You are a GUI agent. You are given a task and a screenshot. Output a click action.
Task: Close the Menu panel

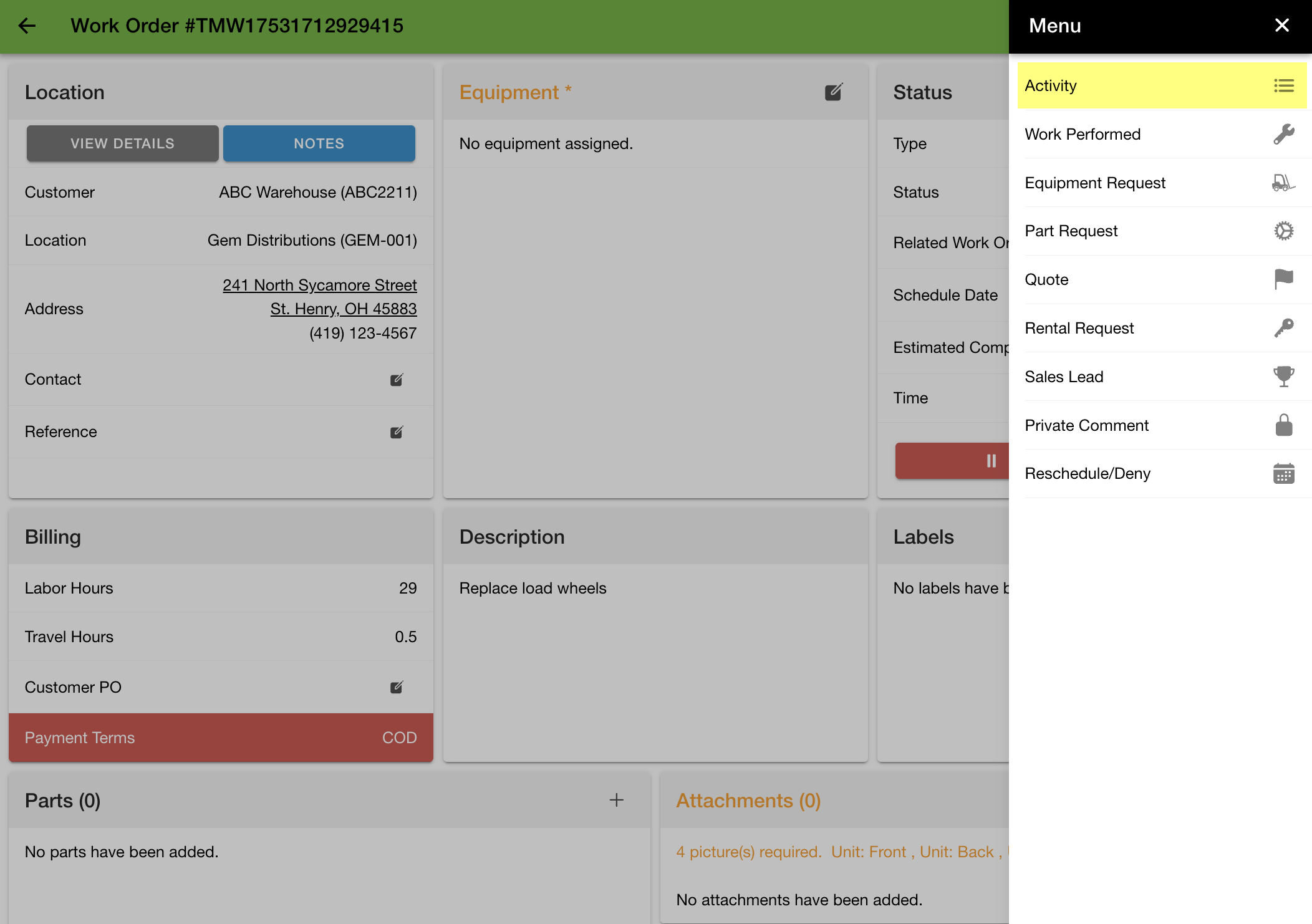[1281, 26]
